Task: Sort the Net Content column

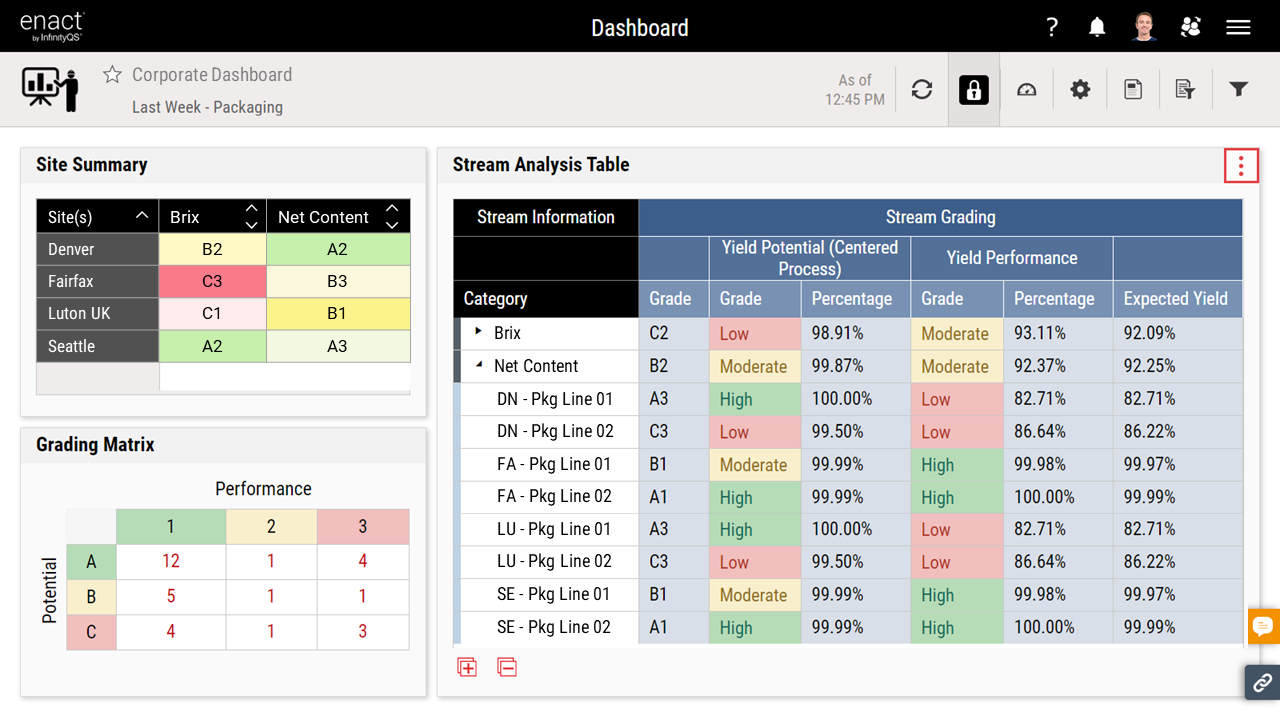Action: (x=392, y=216)
